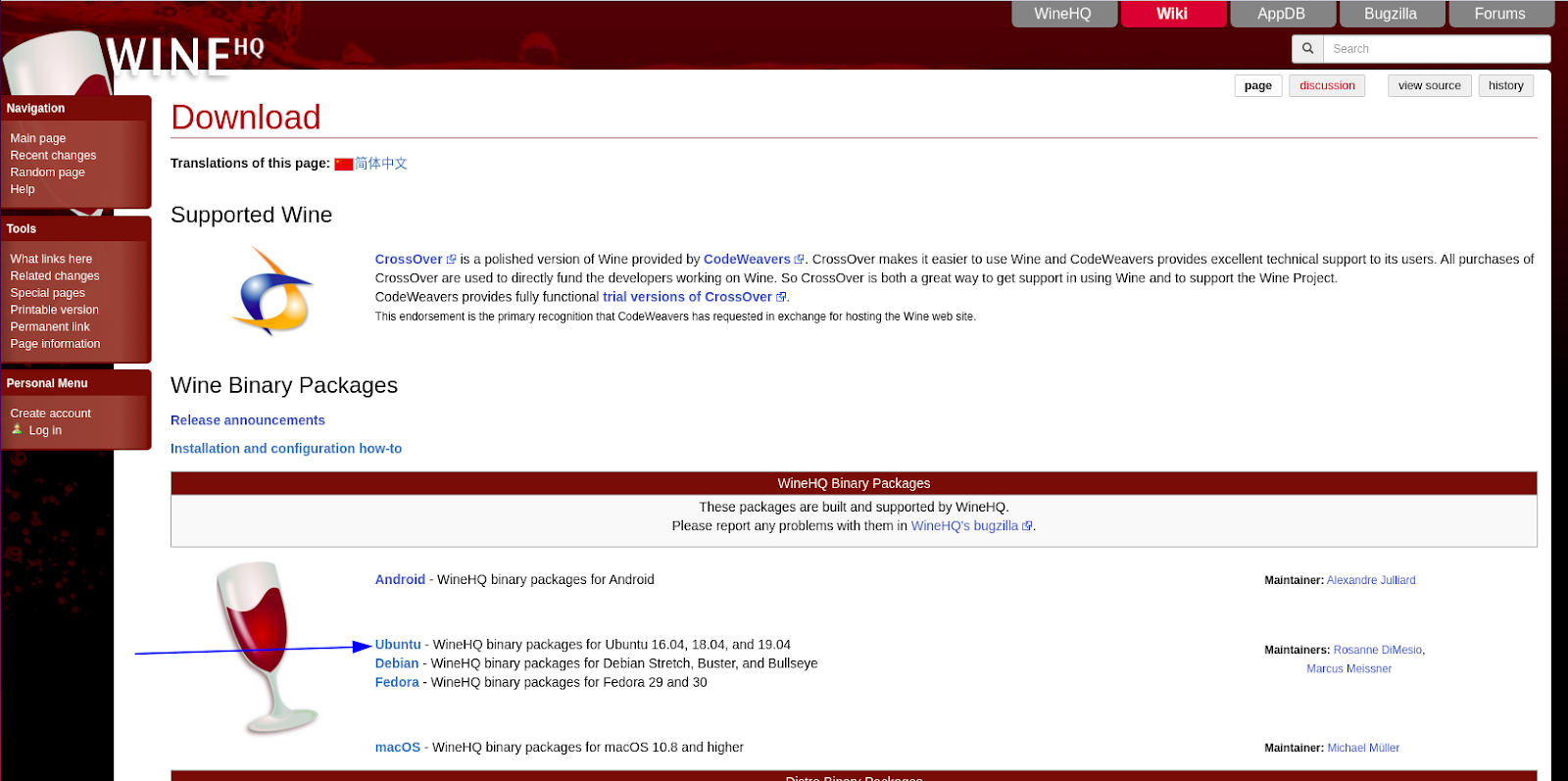Click the Supported Wine heading
The image size is (1568, 781).
pos(251,215)
